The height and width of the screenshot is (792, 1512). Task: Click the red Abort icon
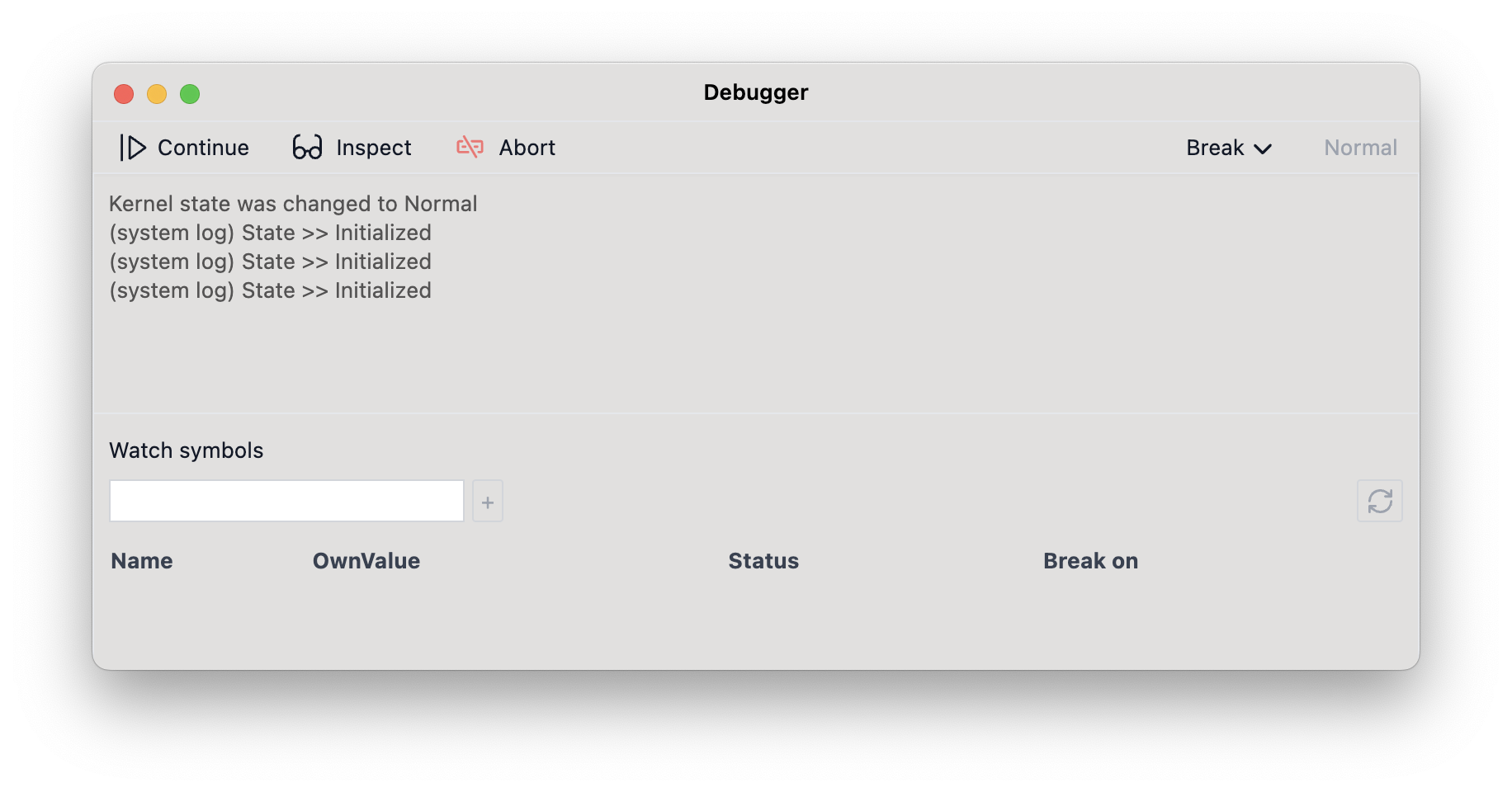point(470,147)
